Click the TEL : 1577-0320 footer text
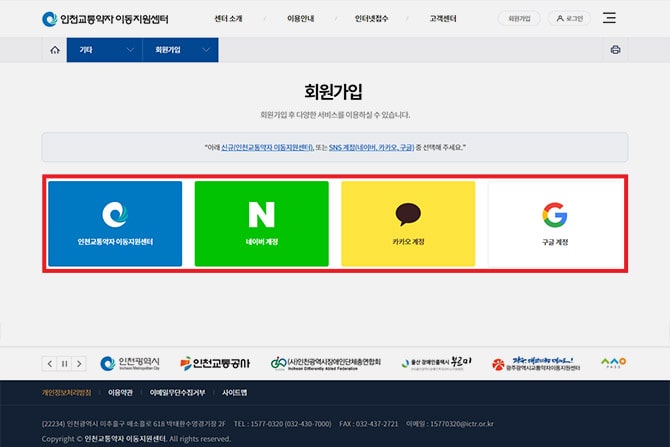 click(x=282, y=424)
